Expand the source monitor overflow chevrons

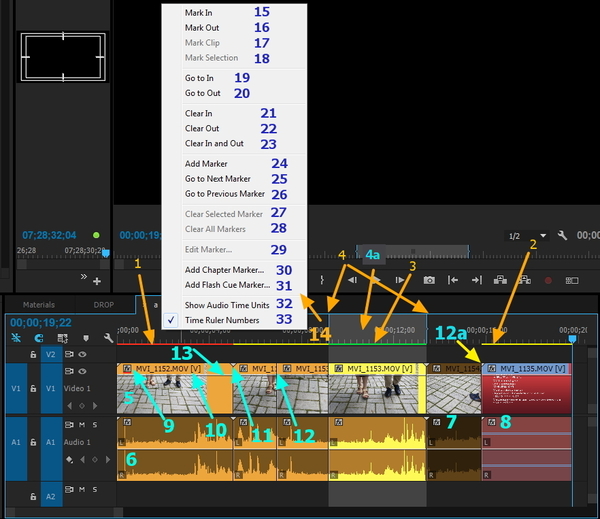(83, 277)
